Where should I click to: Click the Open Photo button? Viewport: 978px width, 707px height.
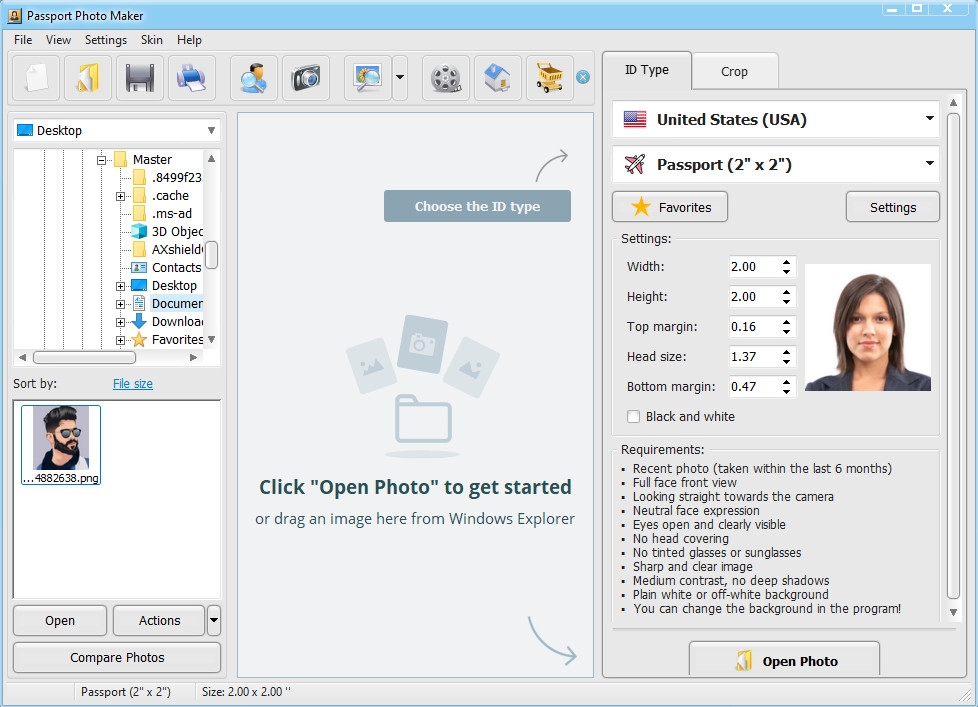784,660
